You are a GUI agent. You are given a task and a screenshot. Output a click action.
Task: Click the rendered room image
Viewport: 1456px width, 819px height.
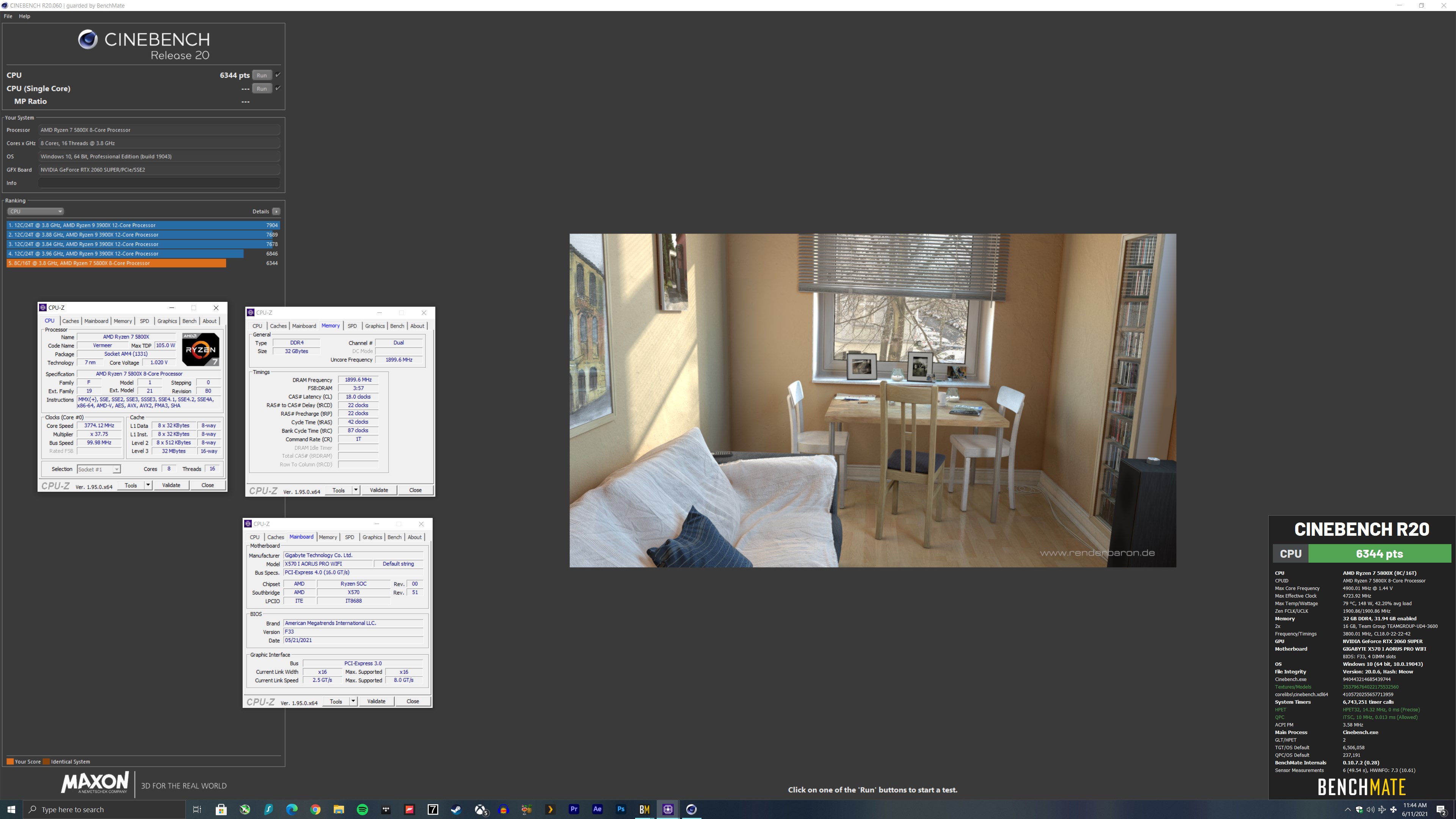click(x=873, y=400)
